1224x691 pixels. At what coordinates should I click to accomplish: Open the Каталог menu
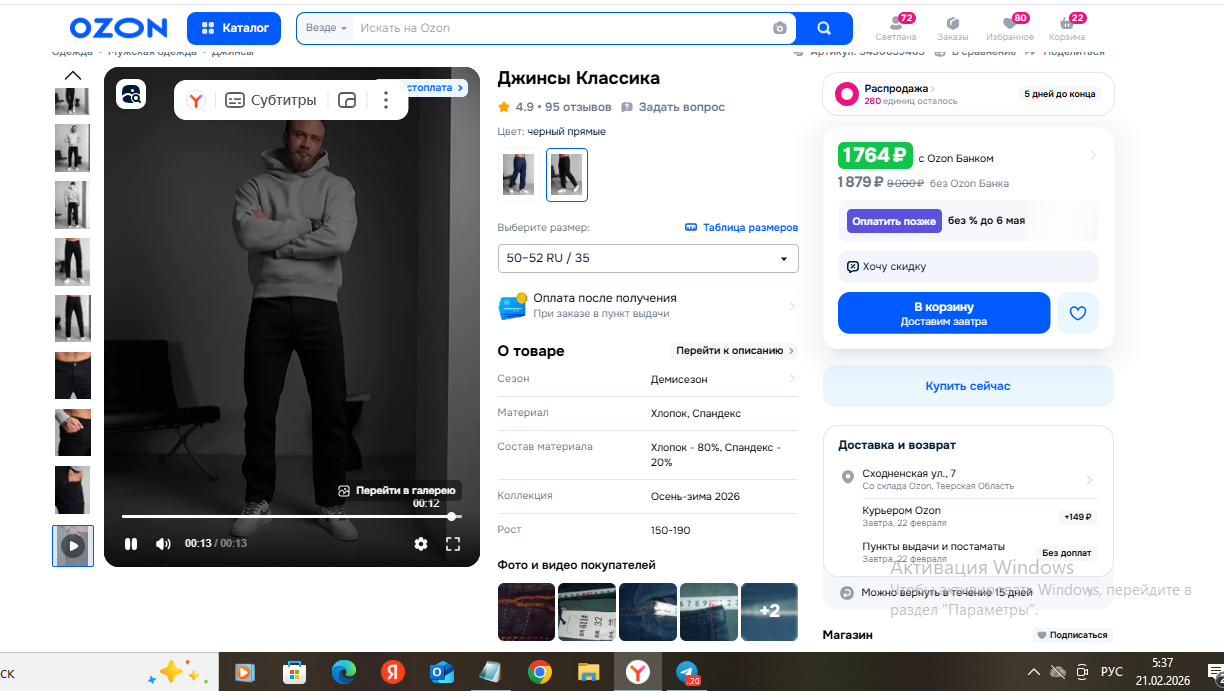[234, 28]
